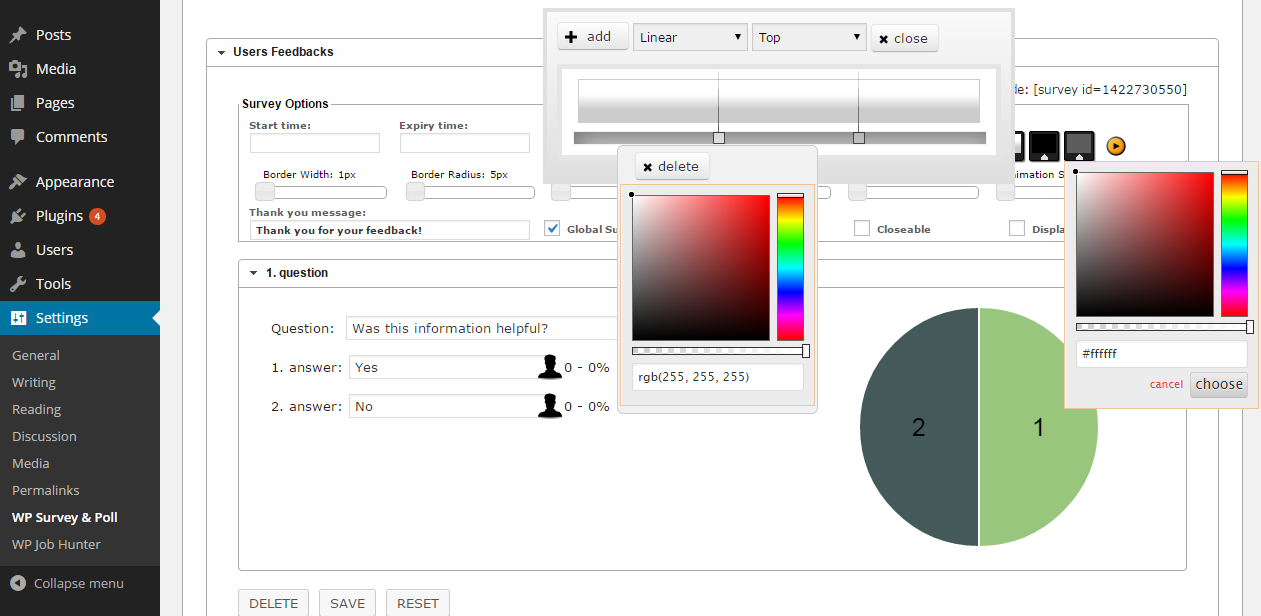Viewport: 1261px width, 616px height.
Task: Enable the Closeable checkbox
Action: pos(861,228)
